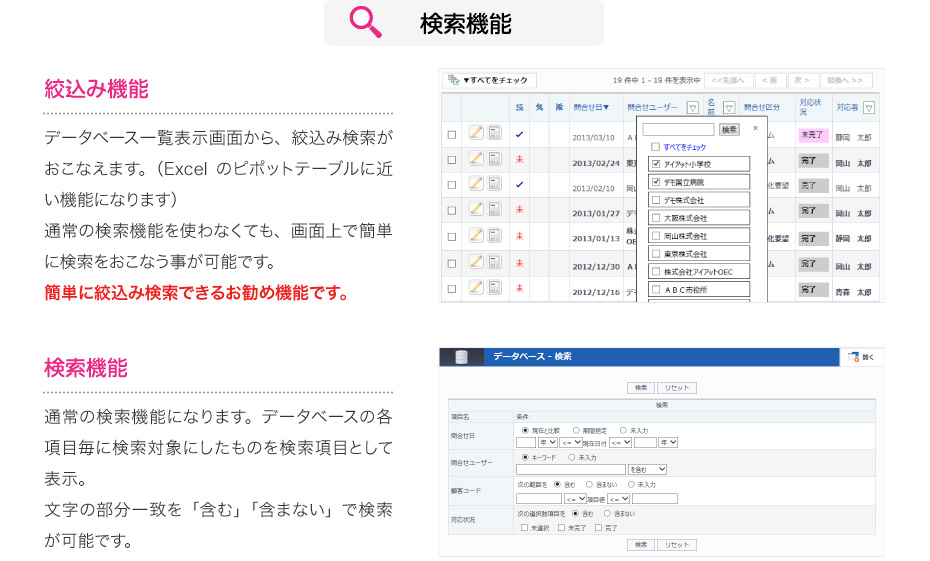Click the filter funnel icon beside 問合せユーザー

(692, 108)
